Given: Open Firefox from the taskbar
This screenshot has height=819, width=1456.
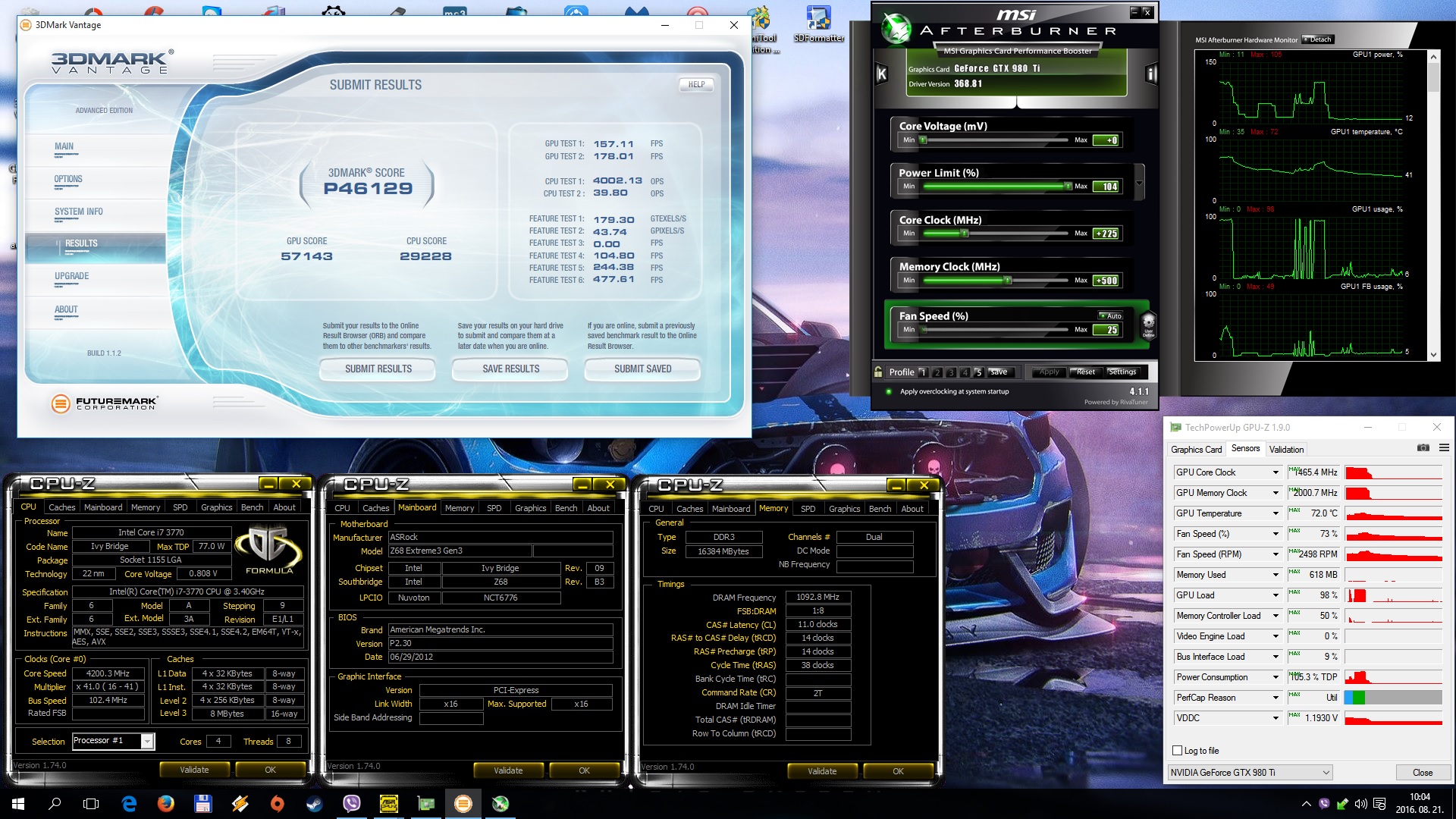Looking at the screenshot, I should [165, 803].
